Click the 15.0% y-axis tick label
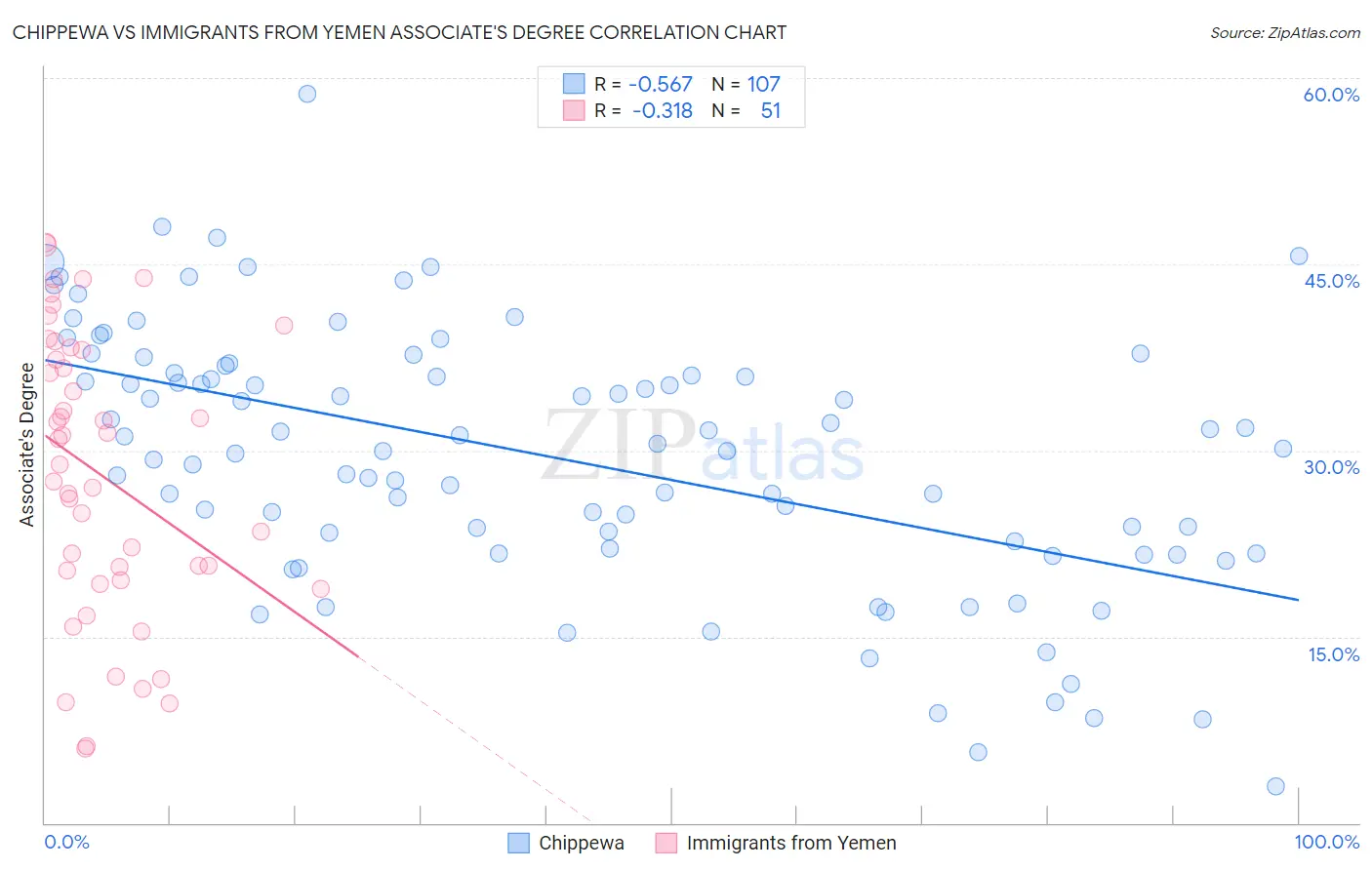 coord(1333,654)
